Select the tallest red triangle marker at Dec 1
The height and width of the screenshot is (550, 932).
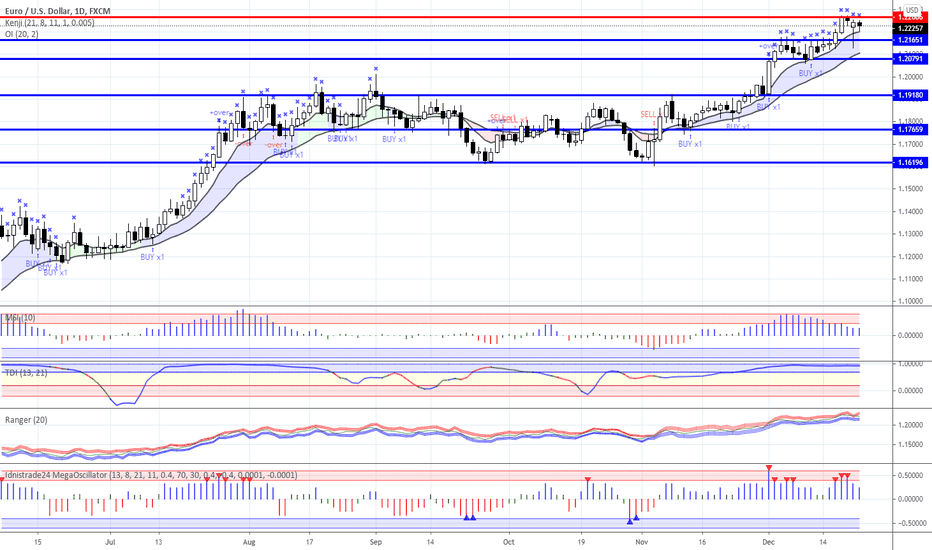tap(769, 468)
